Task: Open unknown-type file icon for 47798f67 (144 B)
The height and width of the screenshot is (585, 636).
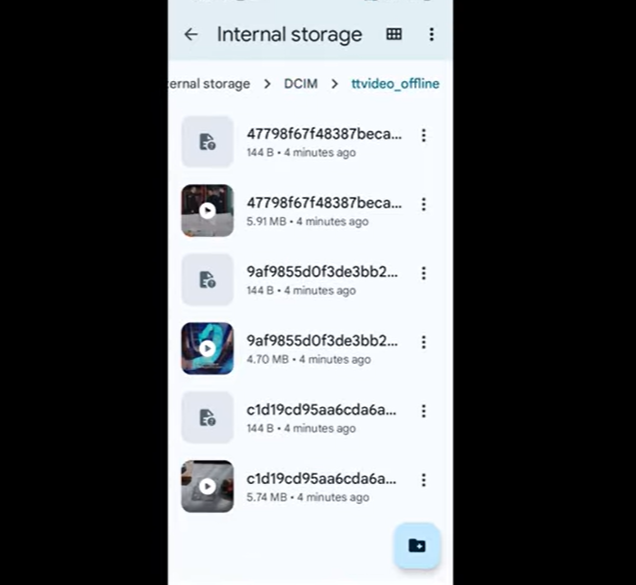Action: [207, 142]
